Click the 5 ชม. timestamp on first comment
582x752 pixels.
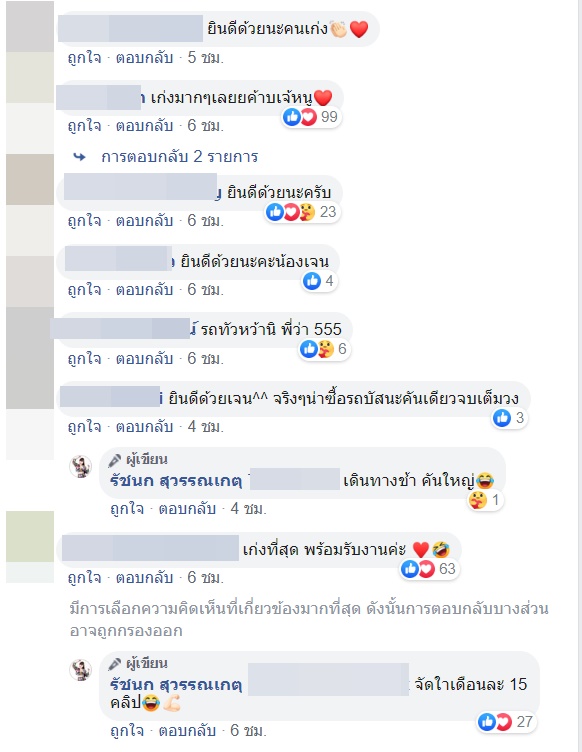[206, 58]
